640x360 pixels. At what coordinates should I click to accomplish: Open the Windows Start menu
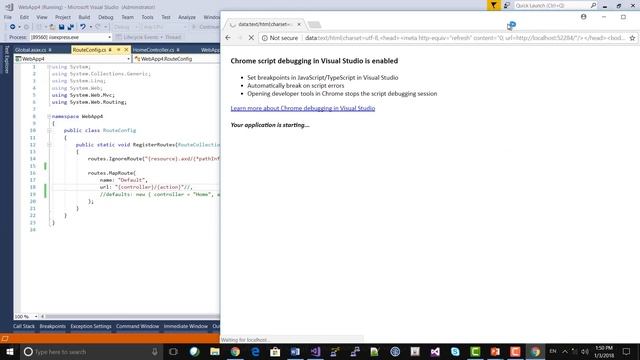pos(9,351)
